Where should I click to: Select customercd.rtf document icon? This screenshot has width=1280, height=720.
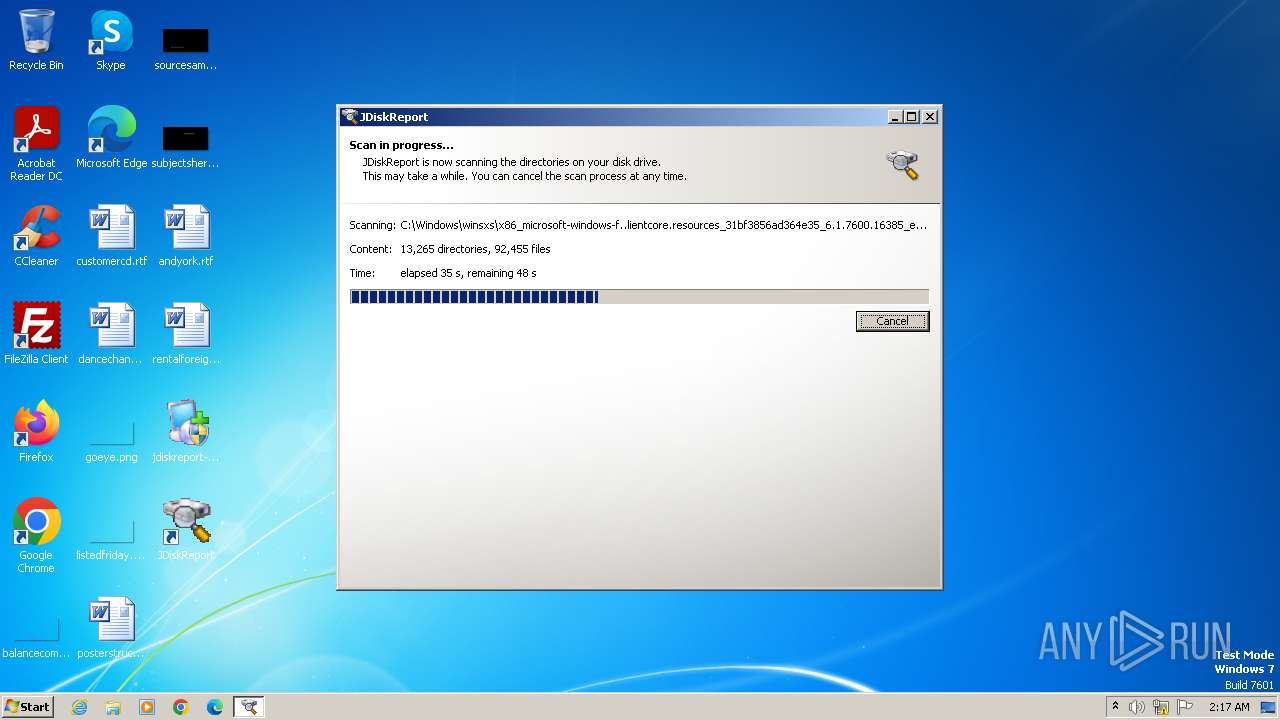(x=111, y=236)
